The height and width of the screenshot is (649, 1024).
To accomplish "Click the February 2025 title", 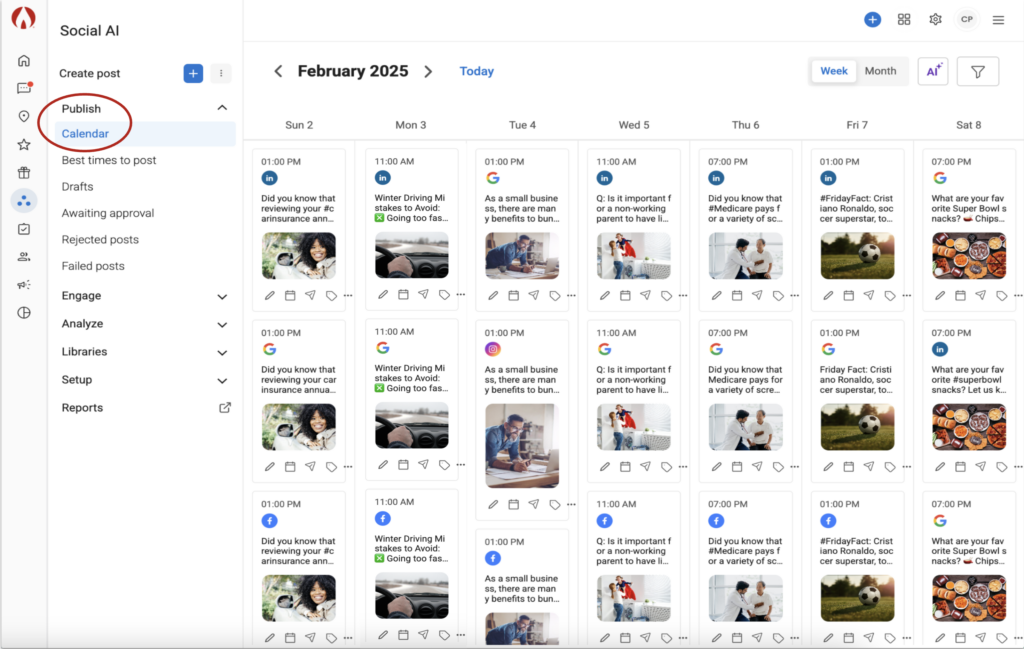I will pos(353,71).
